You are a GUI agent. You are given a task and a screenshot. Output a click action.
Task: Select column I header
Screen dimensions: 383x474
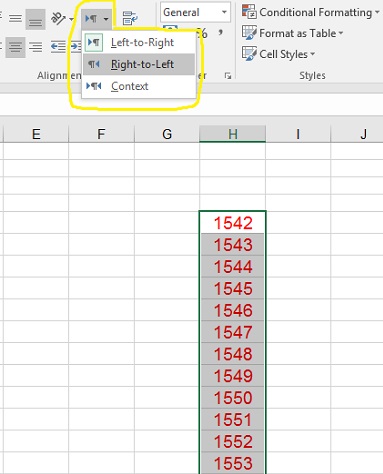click(x=298, y=134)
